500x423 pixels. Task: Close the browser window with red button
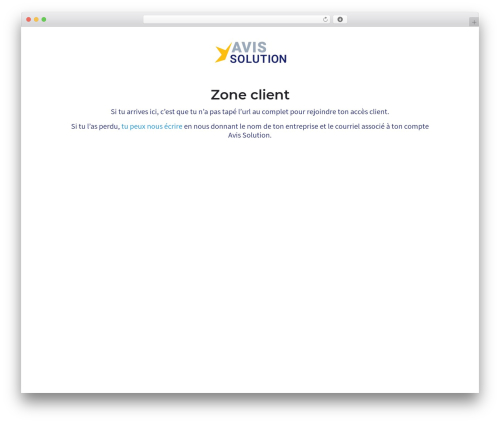[x=29, y=19]
